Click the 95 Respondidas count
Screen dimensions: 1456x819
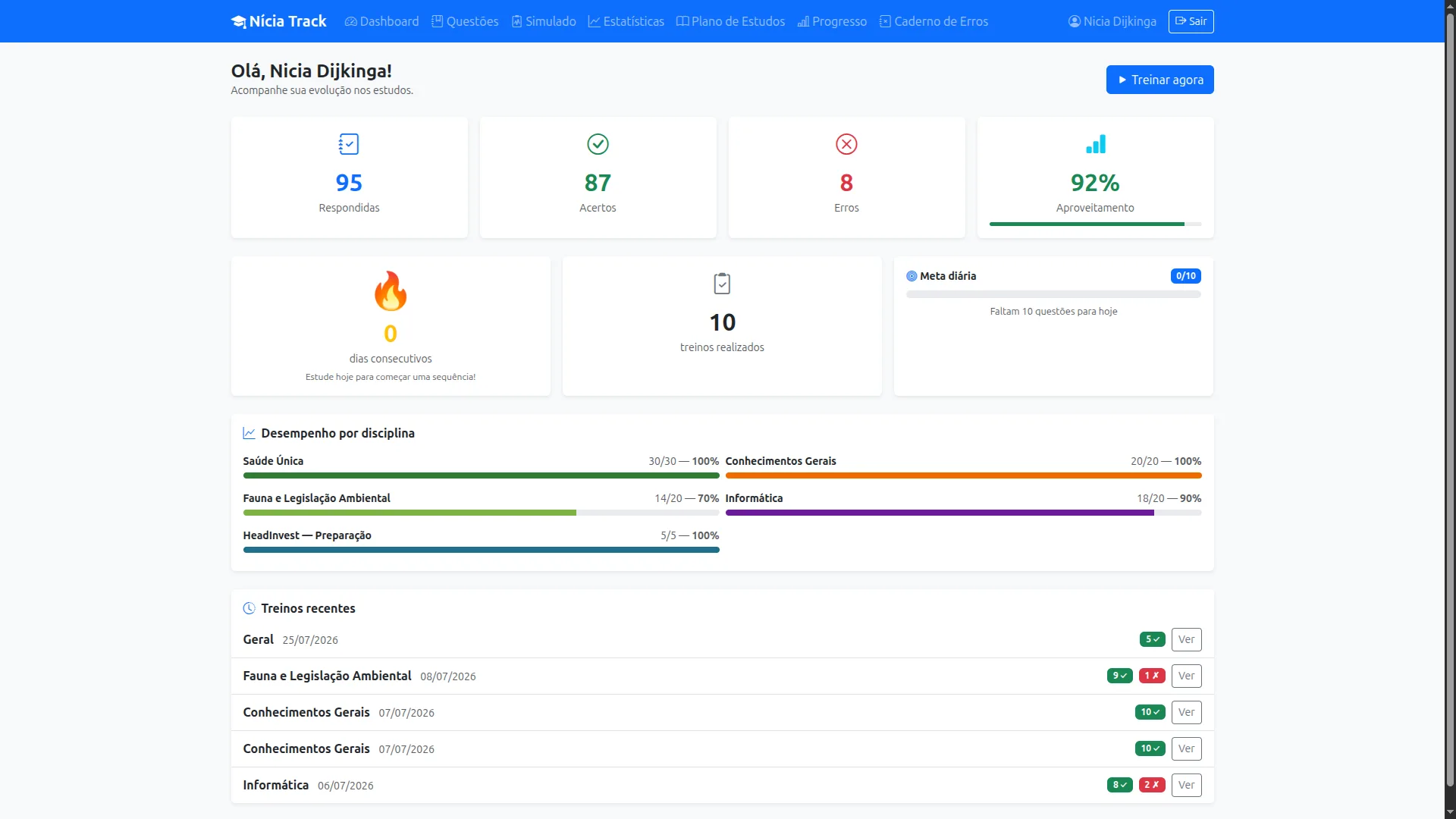click(349, 183)
